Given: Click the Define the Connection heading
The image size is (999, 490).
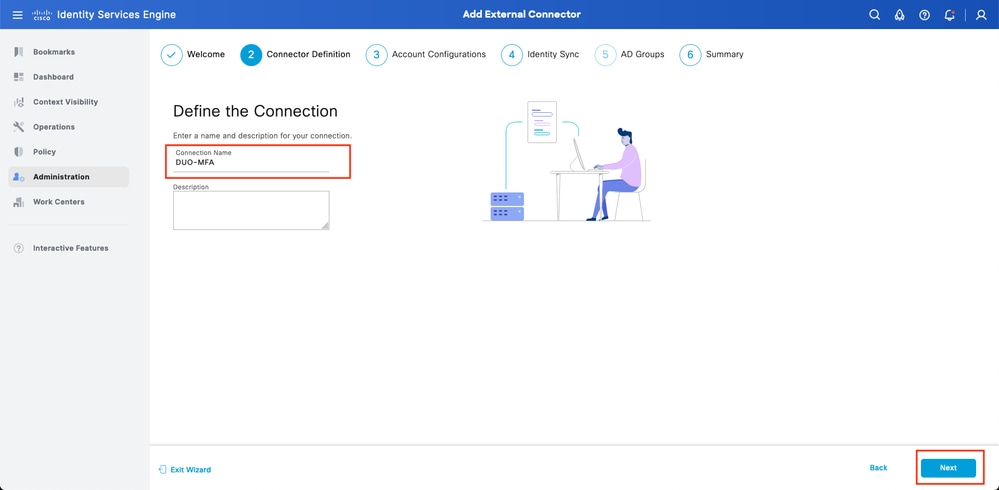Looking at the screenshot, I should point(255,111).
